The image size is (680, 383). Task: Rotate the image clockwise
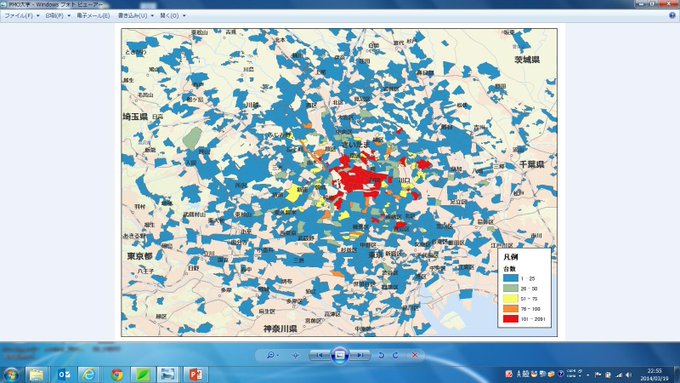[396, 355]
